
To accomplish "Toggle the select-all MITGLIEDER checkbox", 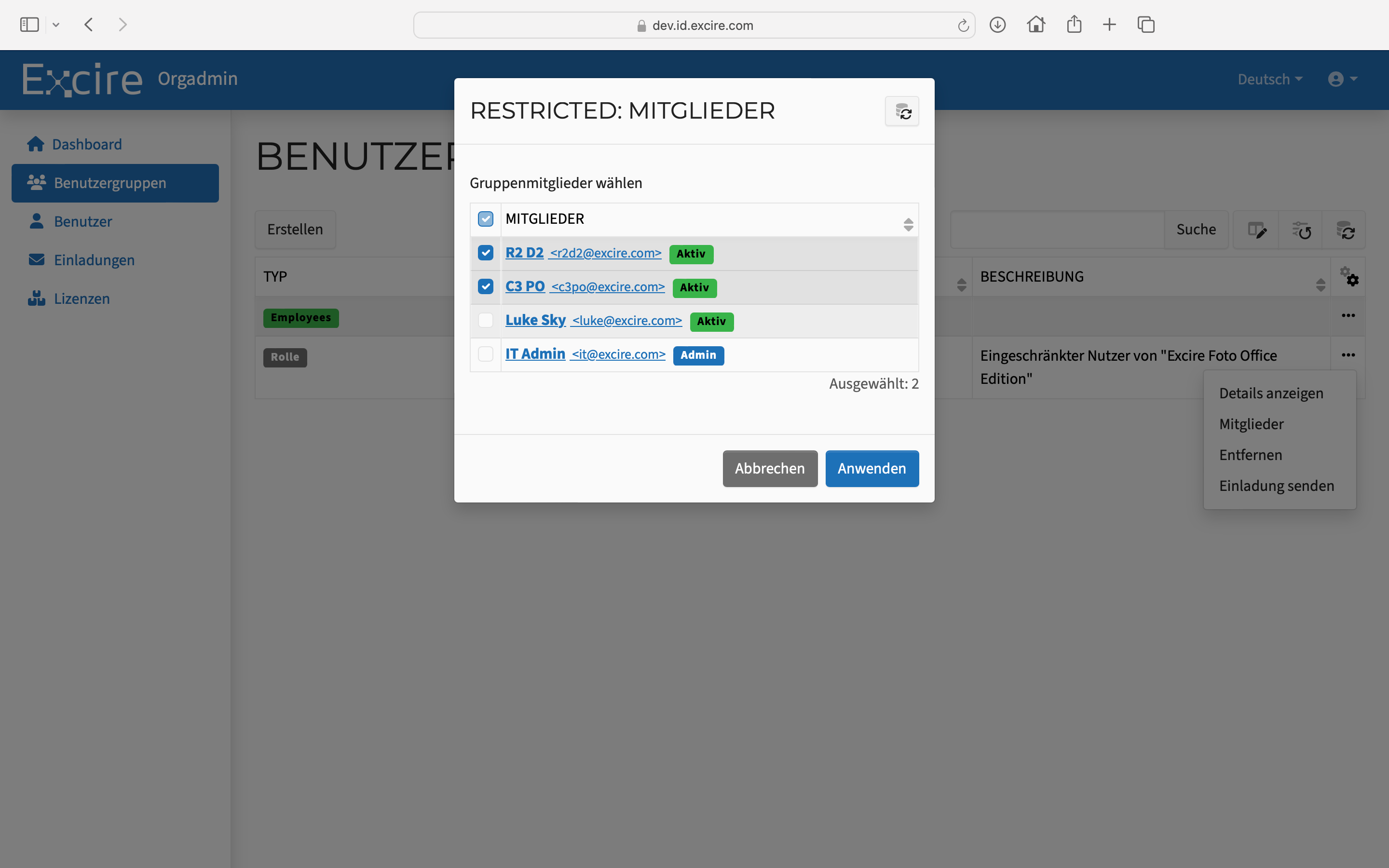I will [486, 219].
